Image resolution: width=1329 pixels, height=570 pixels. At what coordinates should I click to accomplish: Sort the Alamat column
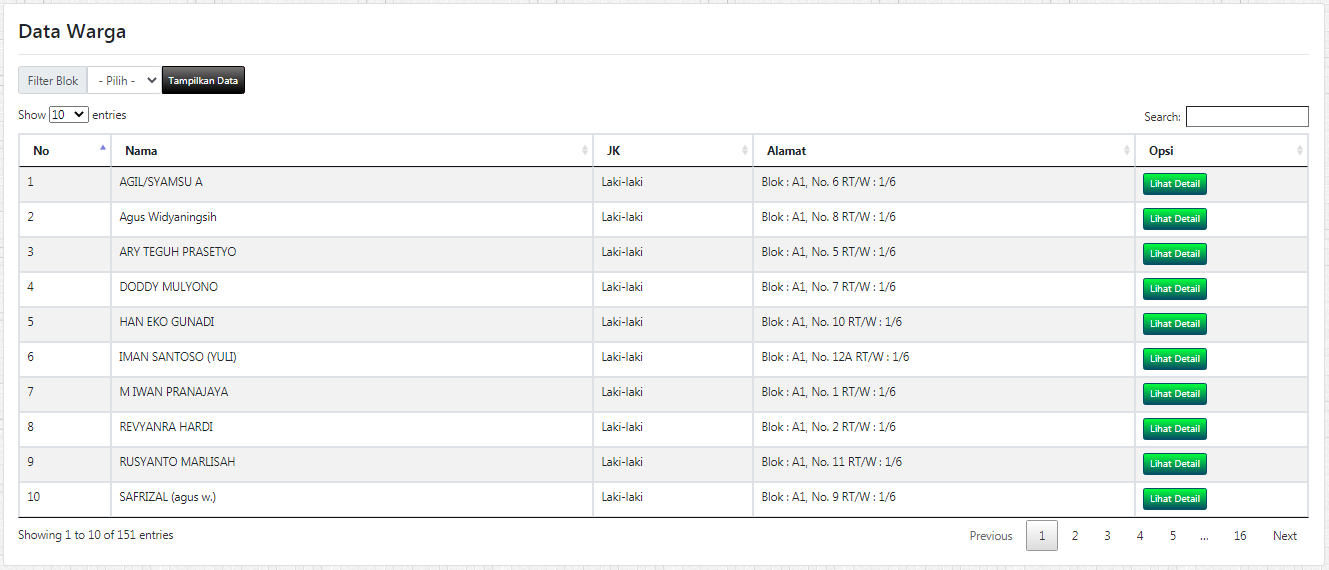pyautogui.click(x=1127, y=150)
